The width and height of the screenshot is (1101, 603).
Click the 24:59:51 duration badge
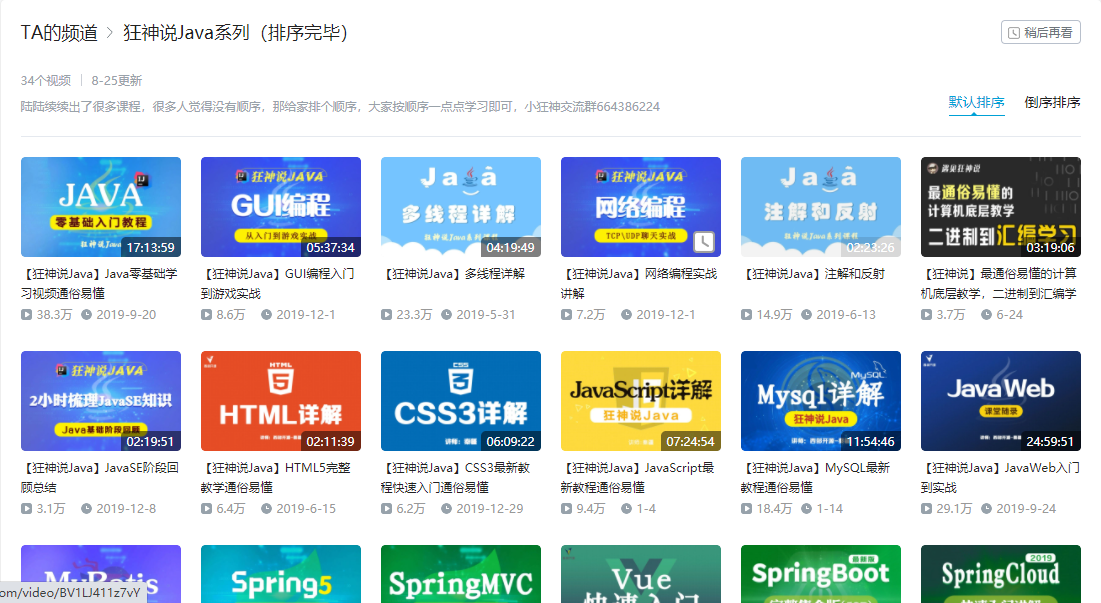pyautogui.click(x=1050, y=442)
